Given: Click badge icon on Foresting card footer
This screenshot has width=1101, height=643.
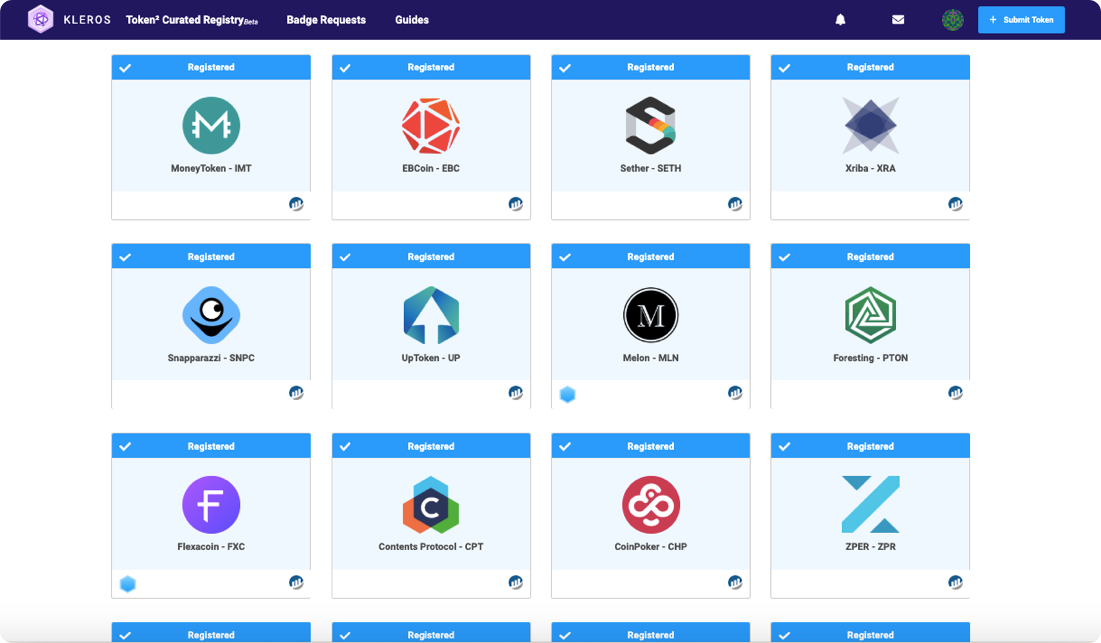Looking at the screenshot, I should 956,393.
